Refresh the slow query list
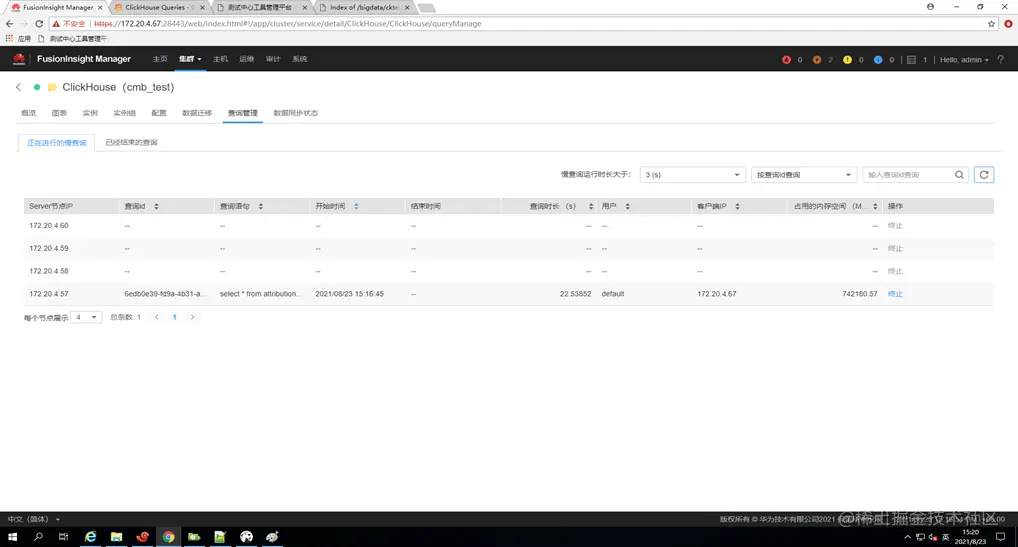This screenshot has width=1018, height=547. pyautogui.click(x=984, y=175)
